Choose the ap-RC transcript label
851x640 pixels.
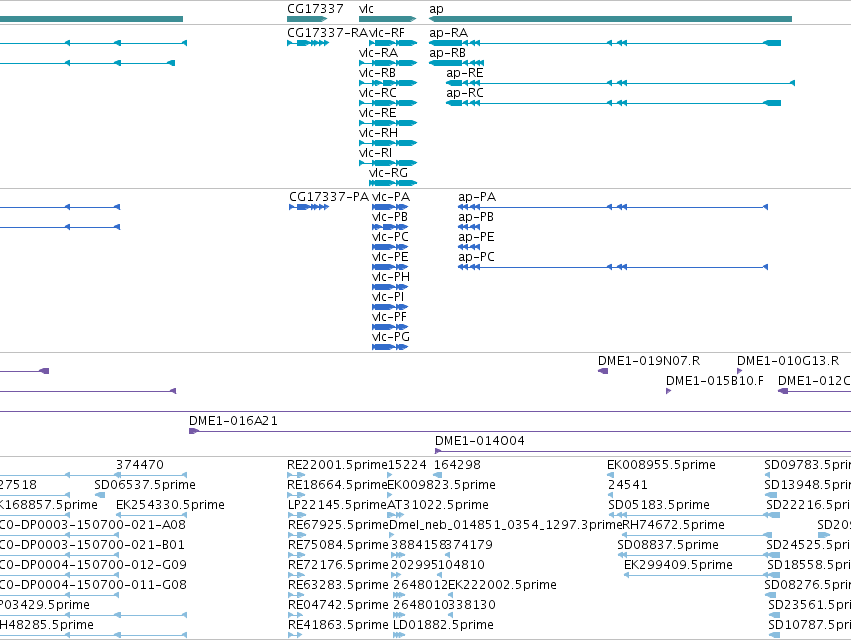(x=465, y=93)
